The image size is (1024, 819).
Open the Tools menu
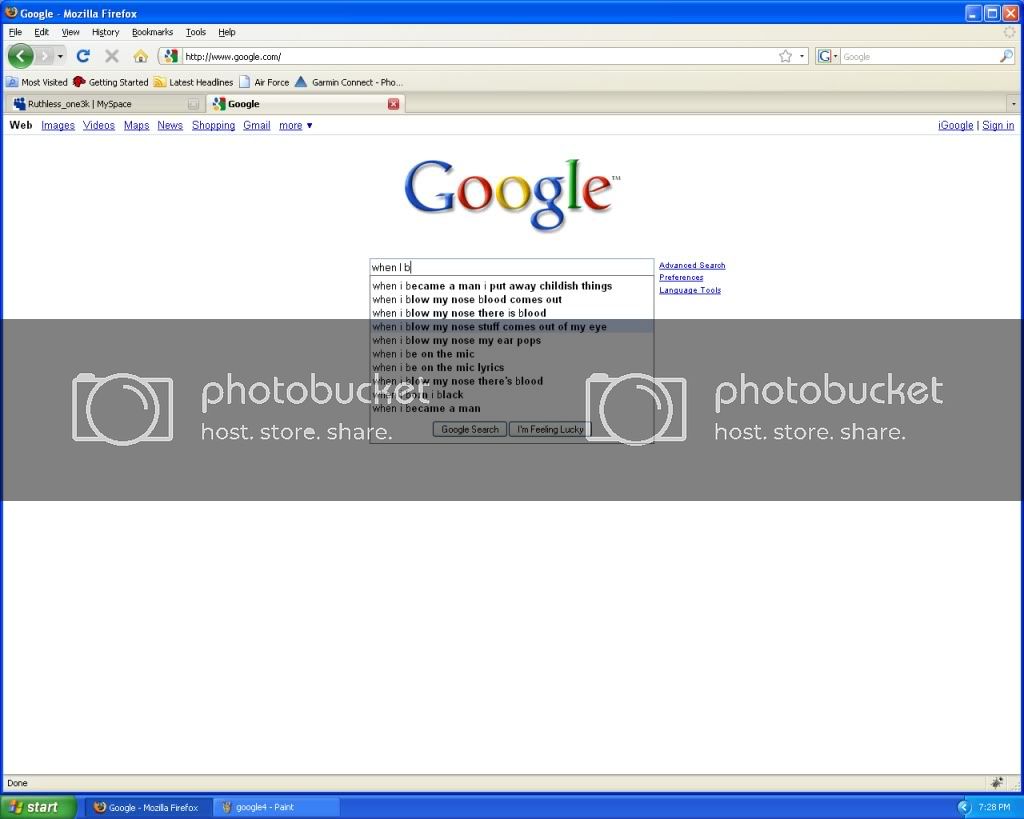(195, 32)
